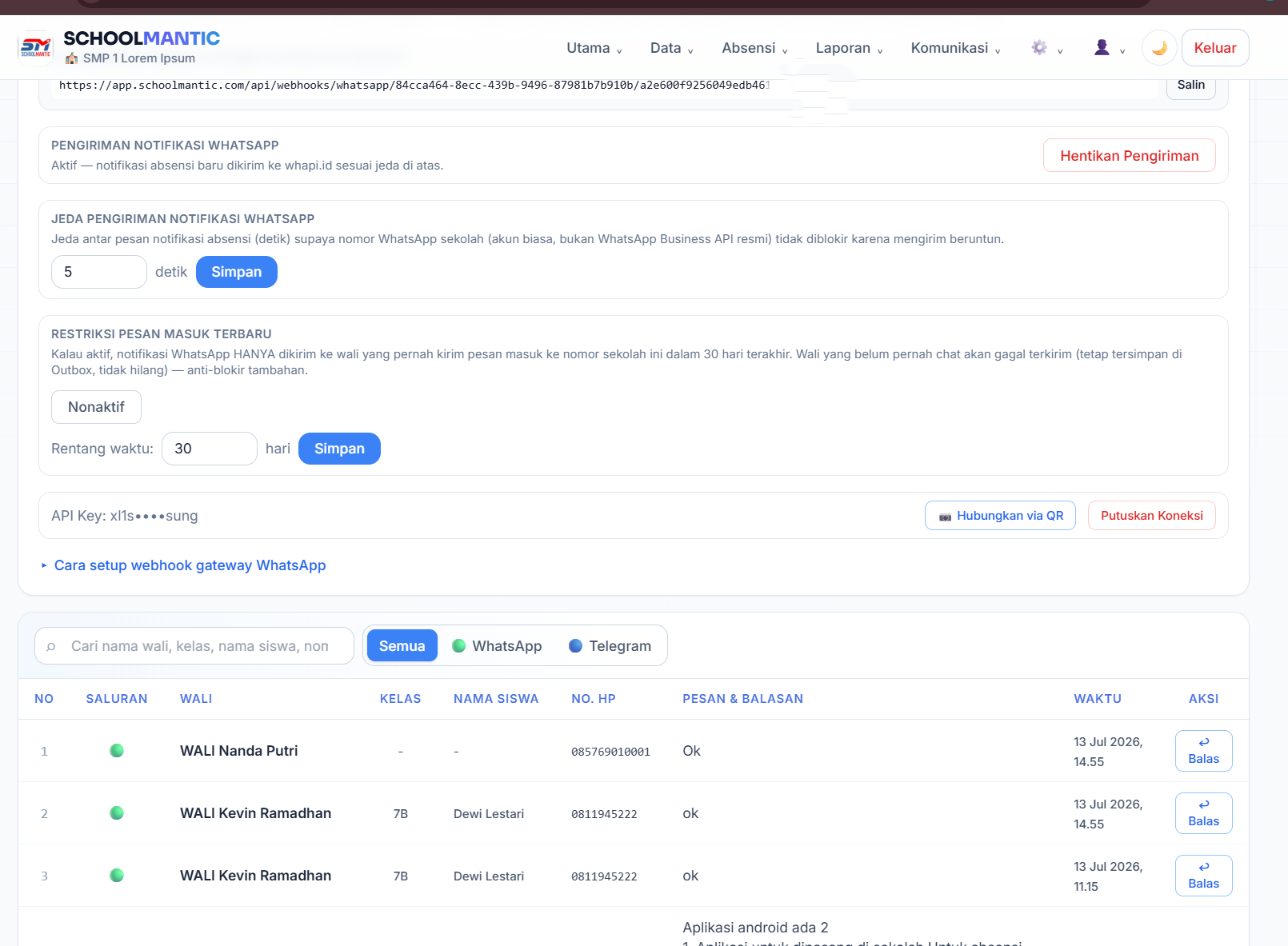Image resolution: width=1288 pixels, height=946 pixels.
Task: Click Hentikan Pengiriman button
Action: coord(1129,155)
